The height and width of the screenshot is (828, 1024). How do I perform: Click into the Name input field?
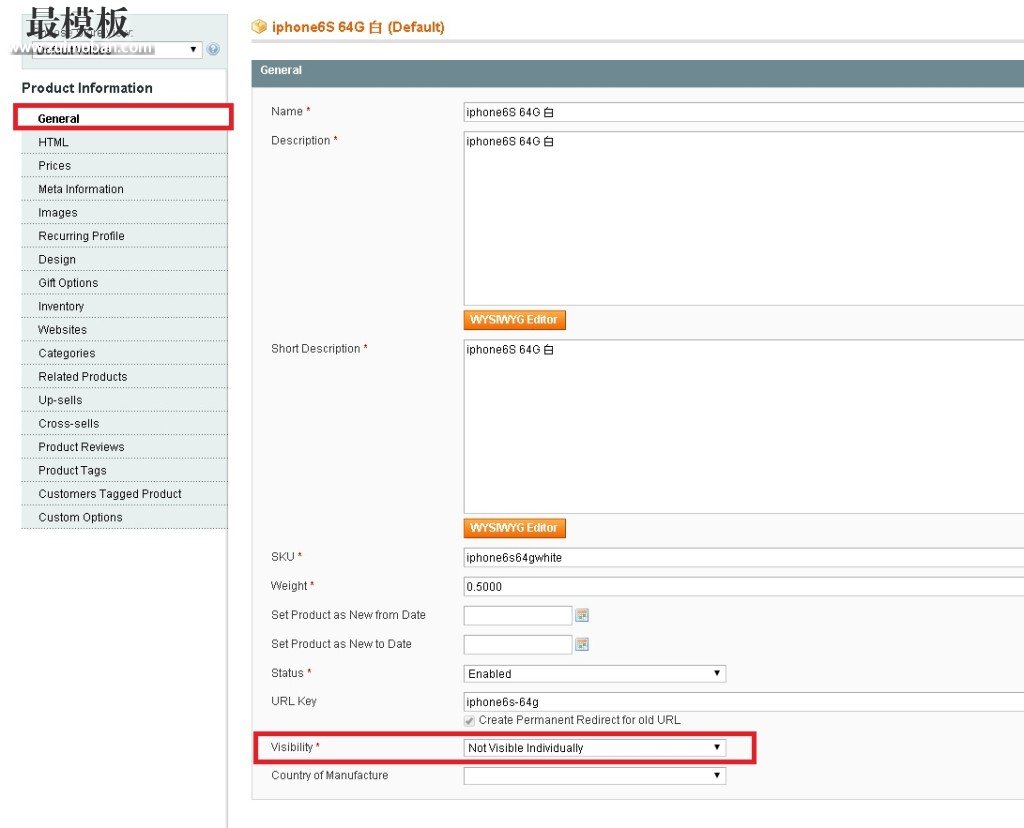pos(744,112)
